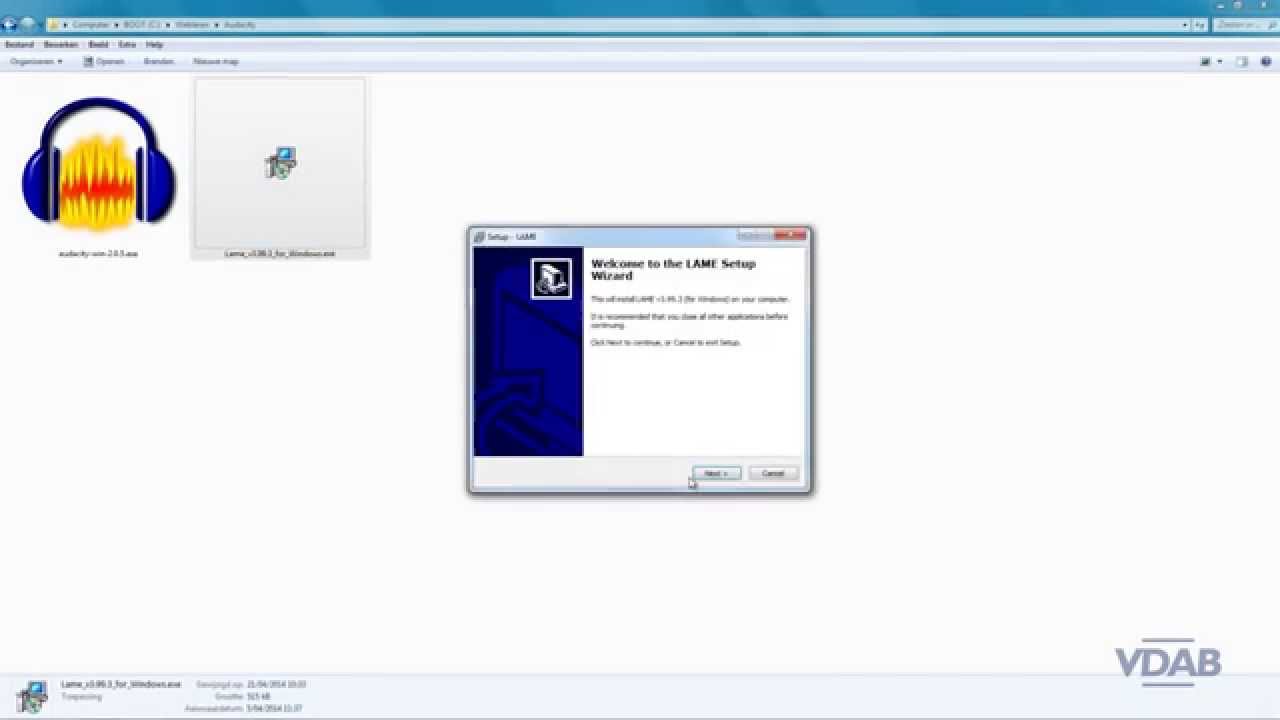Click the BOOT (C:) breadcrumb segment
1280x720 pixels.
pyautogui.click(x=142, y=24)
